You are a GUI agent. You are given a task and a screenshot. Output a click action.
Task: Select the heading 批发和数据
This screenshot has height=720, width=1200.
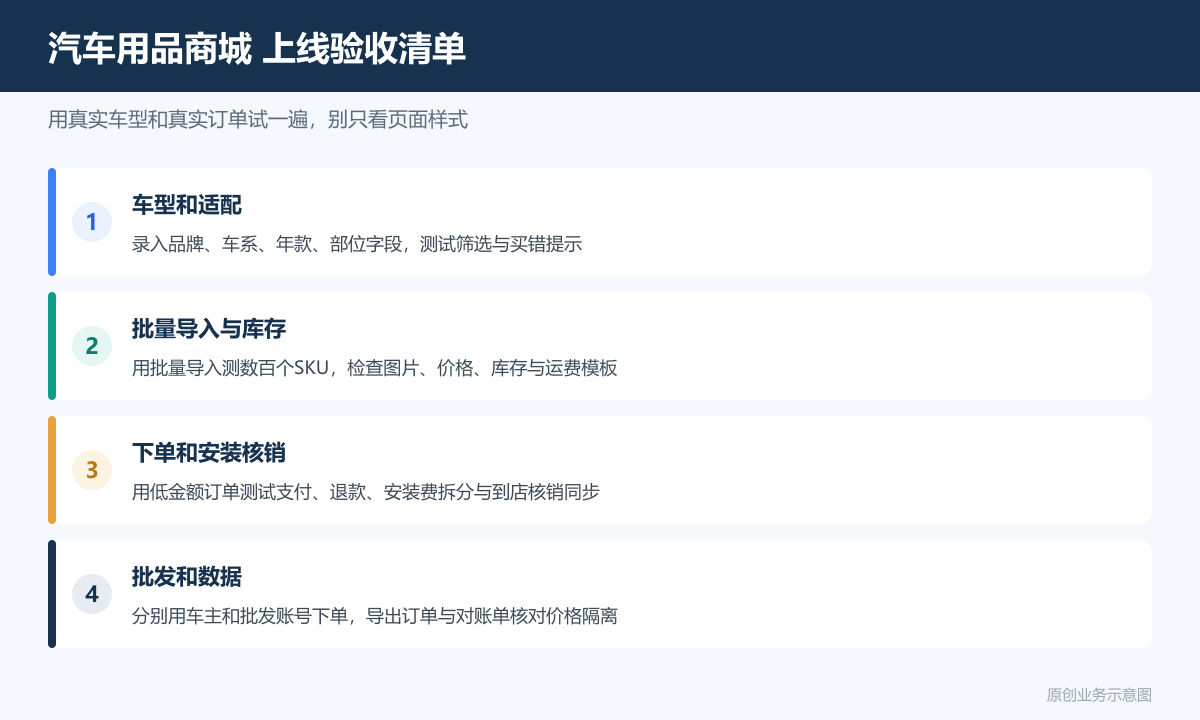[187, 577]
